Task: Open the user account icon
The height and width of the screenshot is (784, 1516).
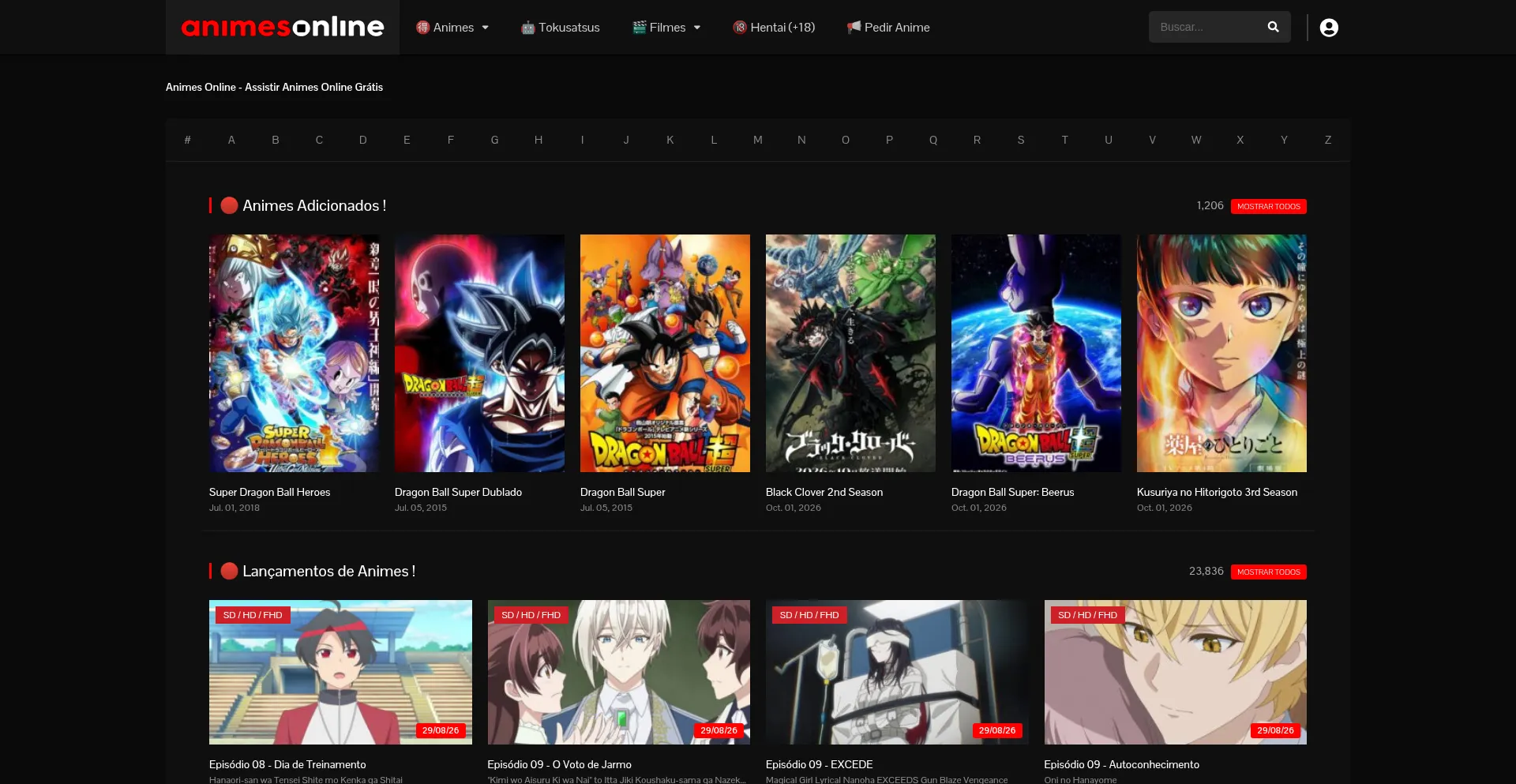Action: click(x=1329, y=28)
